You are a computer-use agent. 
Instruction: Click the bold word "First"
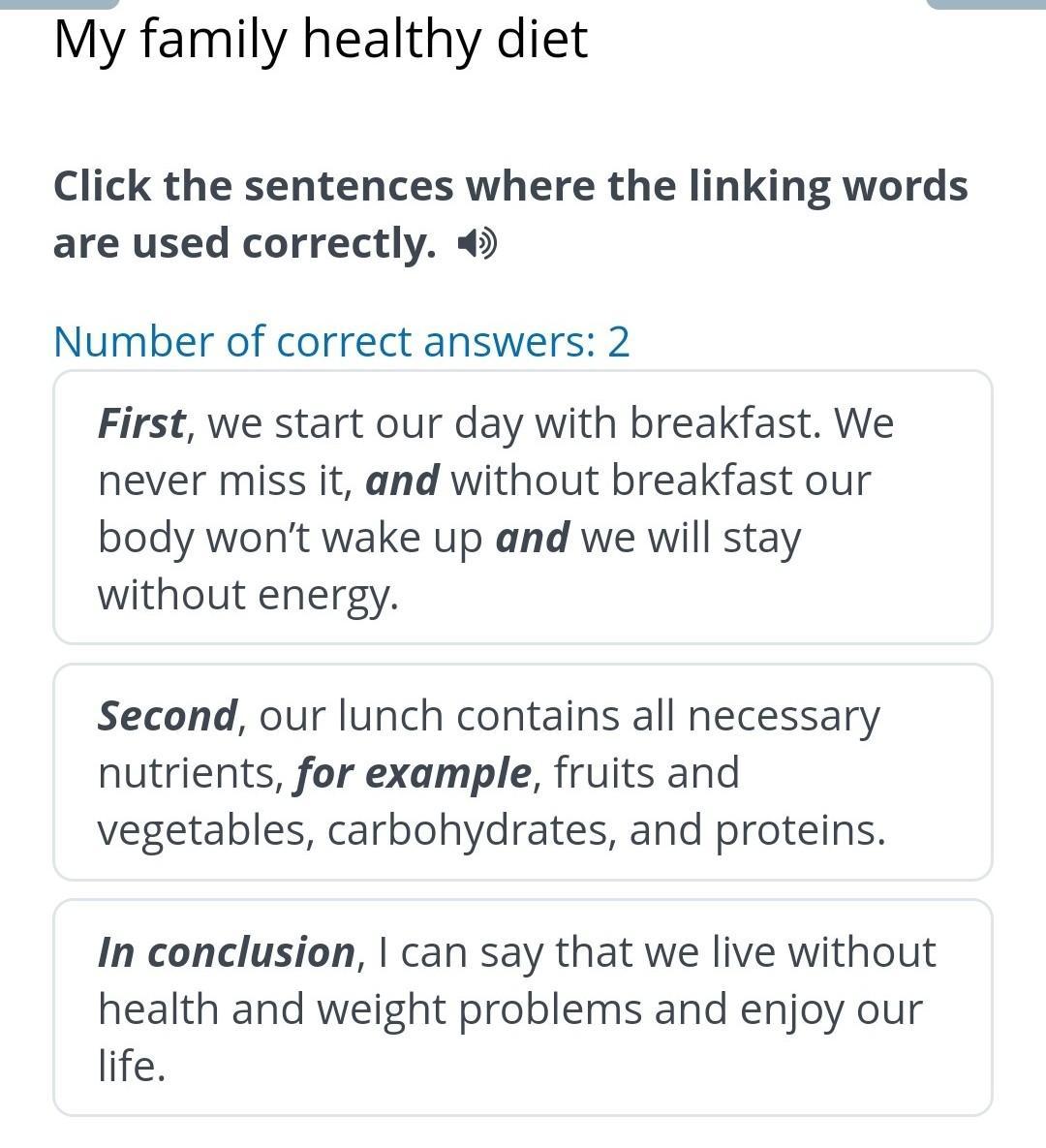141,423
